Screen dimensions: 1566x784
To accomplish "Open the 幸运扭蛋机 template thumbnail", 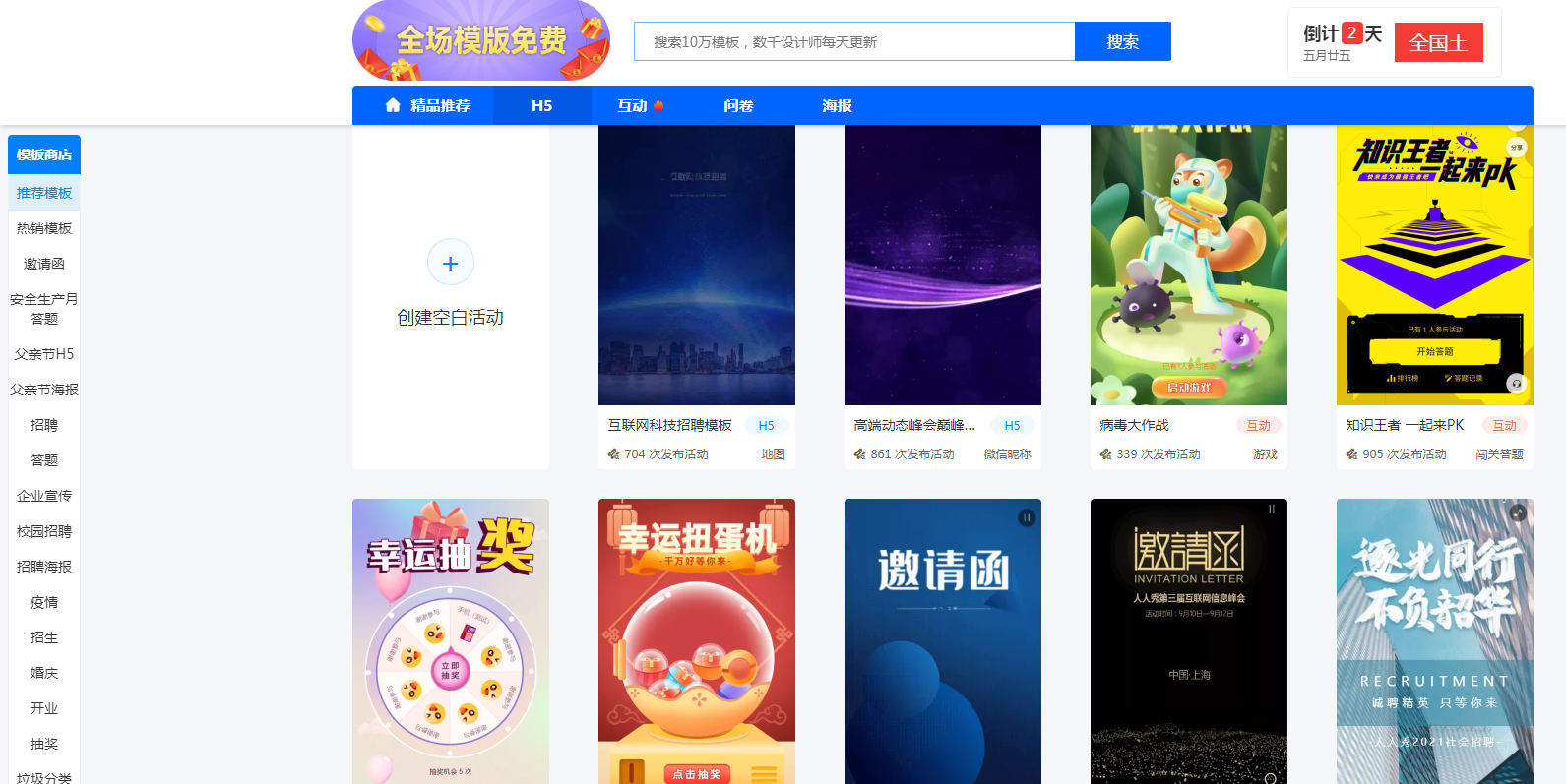I will [x=696, y=640].
